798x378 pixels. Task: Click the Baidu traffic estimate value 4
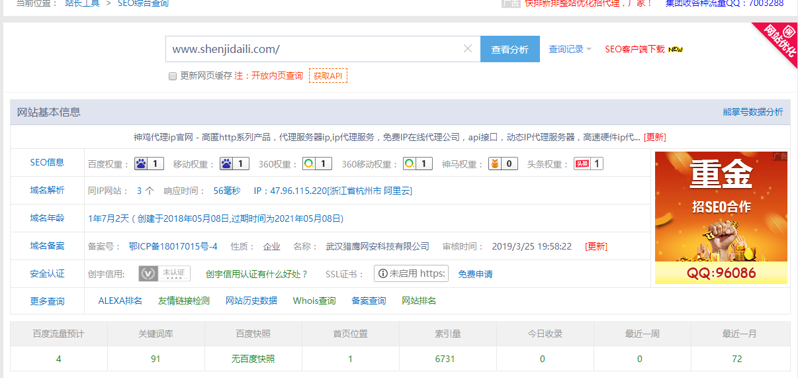click(59, 359)
